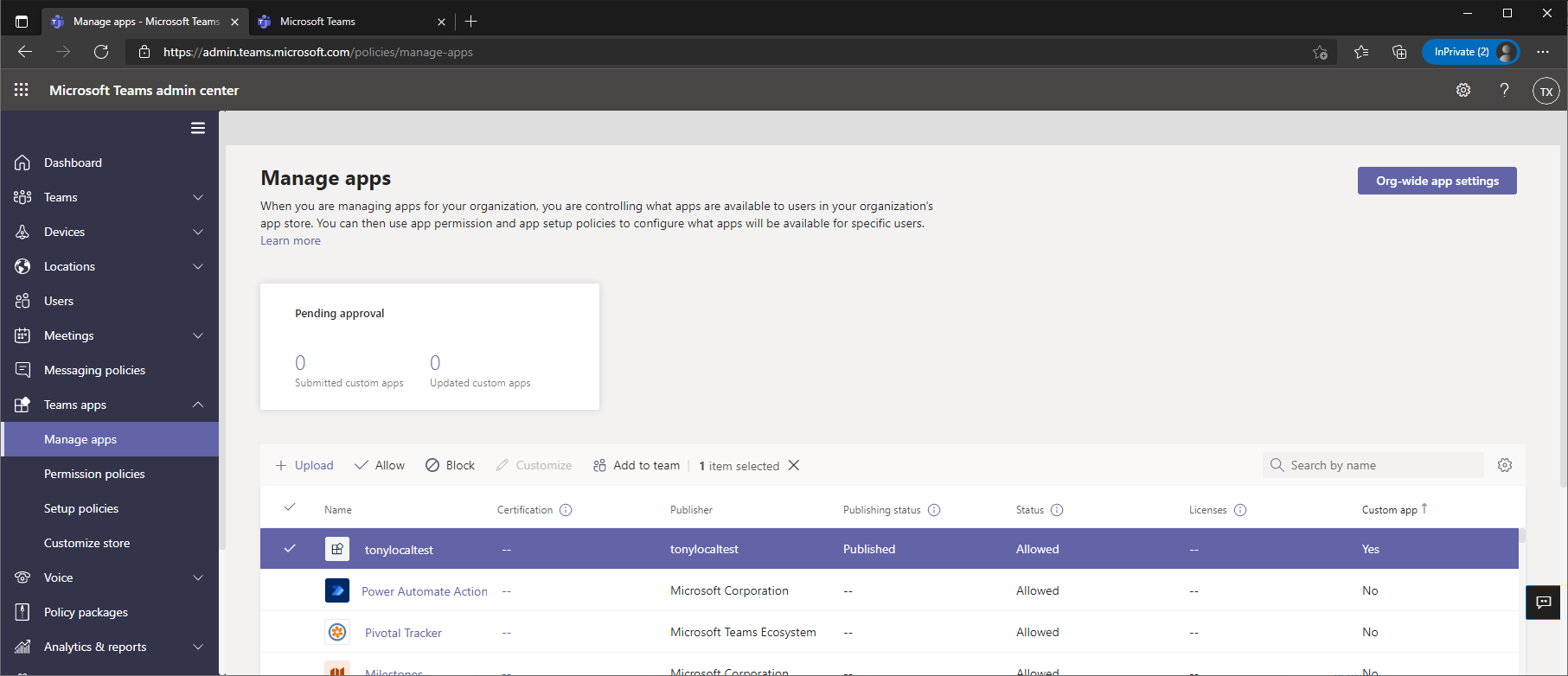The image size is (1568, 676).
Task: Show Status column info icon
Action: (1057, 510)
